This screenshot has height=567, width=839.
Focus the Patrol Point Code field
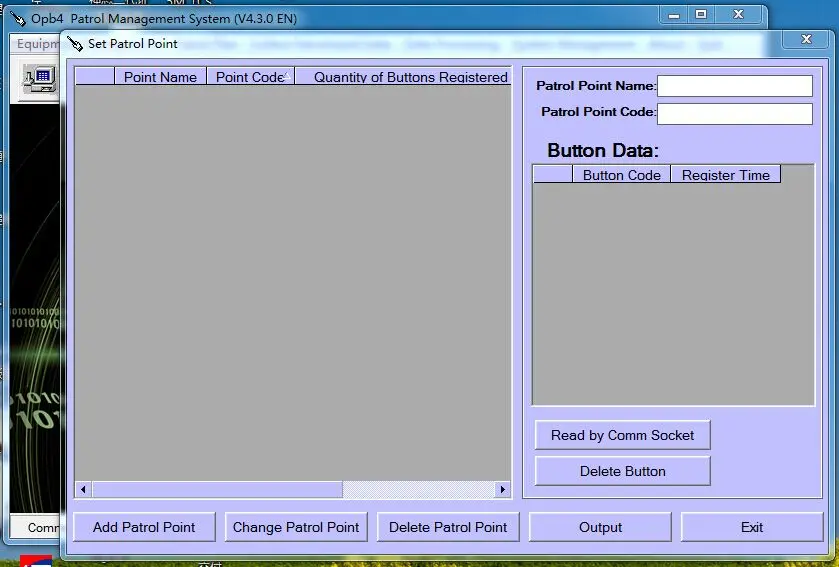[x=735, y=113]
